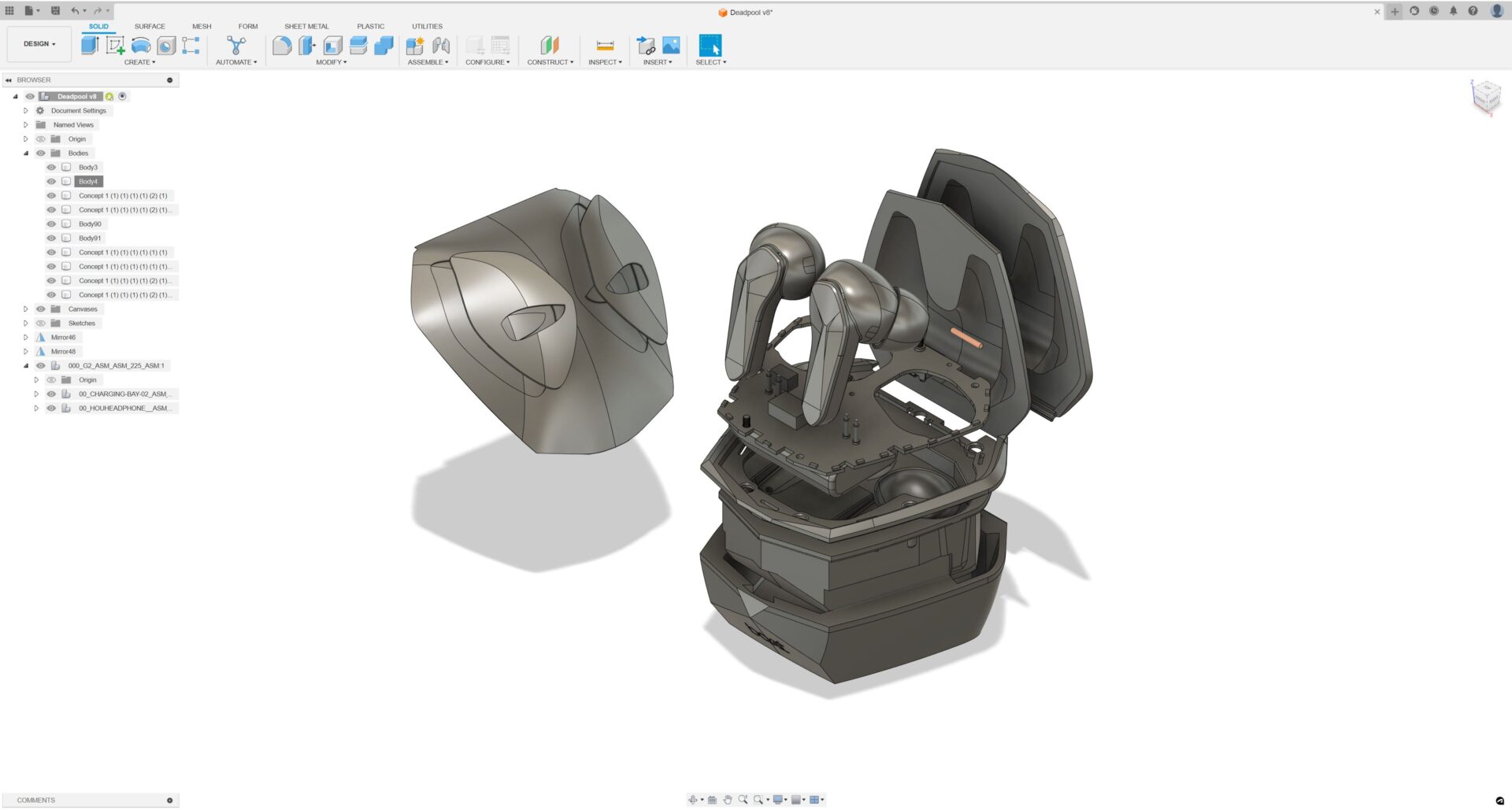Open the SURFACE ribbon tab
This screenshot has height=810, width=1512.
[x=150, y=26]
